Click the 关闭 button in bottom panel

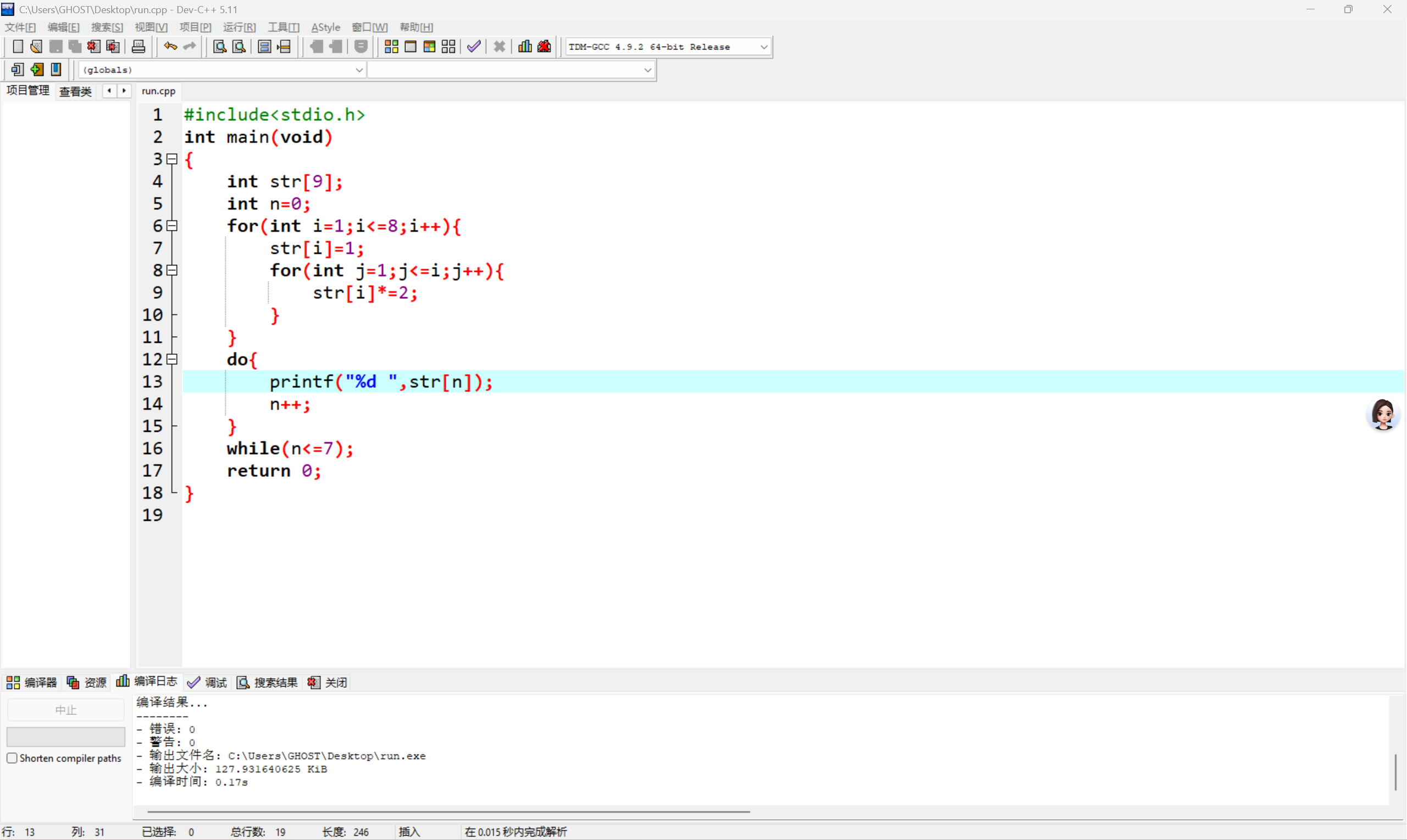[328, 682]
